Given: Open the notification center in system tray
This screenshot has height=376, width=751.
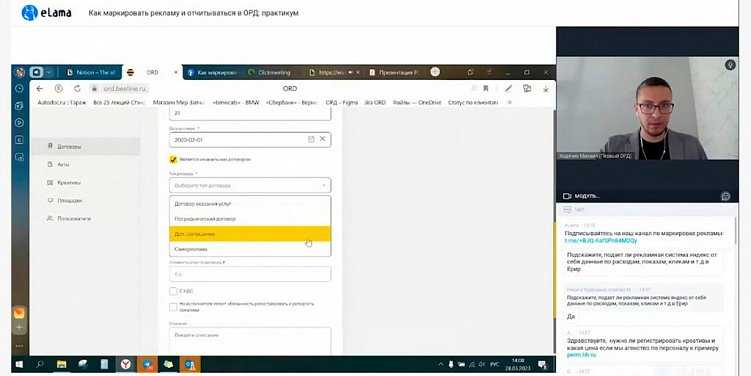Looking at the screenshot, I should 543,365.
